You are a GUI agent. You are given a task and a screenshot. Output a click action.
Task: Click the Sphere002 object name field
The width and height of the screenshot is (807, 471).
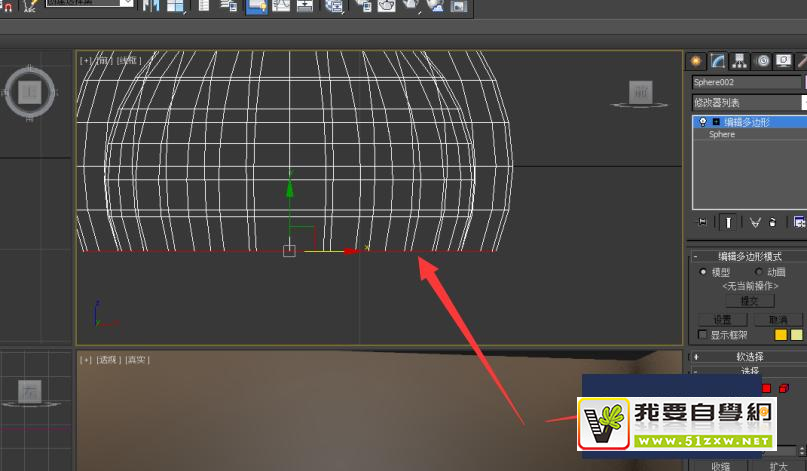coord(746,82)
